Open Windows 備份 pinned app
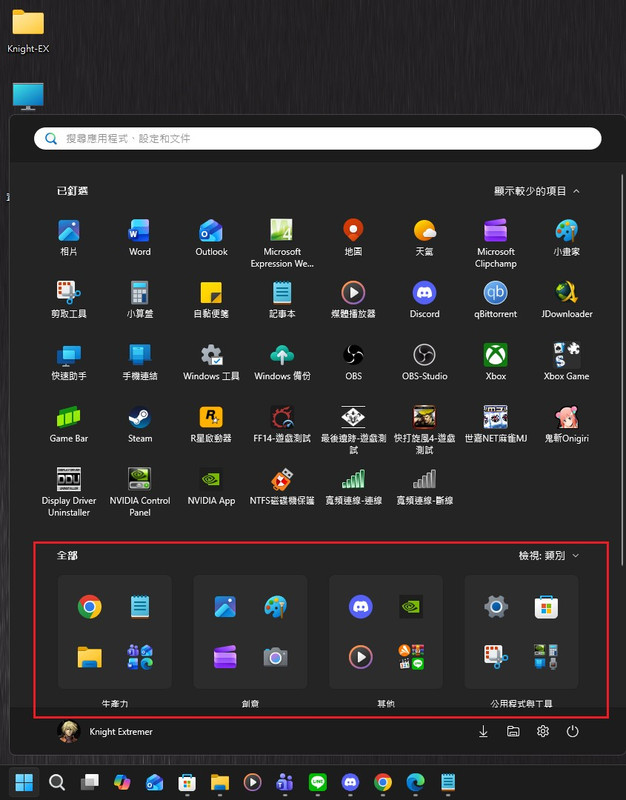The width and height of the screenshot is (626, 800). (x=282, y=362)
